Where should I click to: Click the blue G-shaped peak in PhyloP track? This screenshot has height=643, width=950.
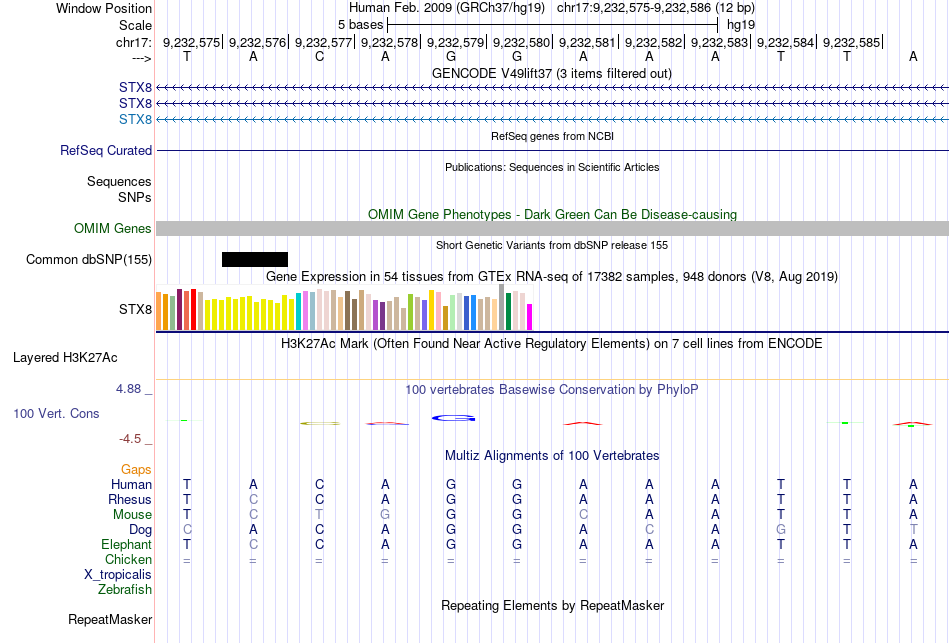[x=453, y=418]
